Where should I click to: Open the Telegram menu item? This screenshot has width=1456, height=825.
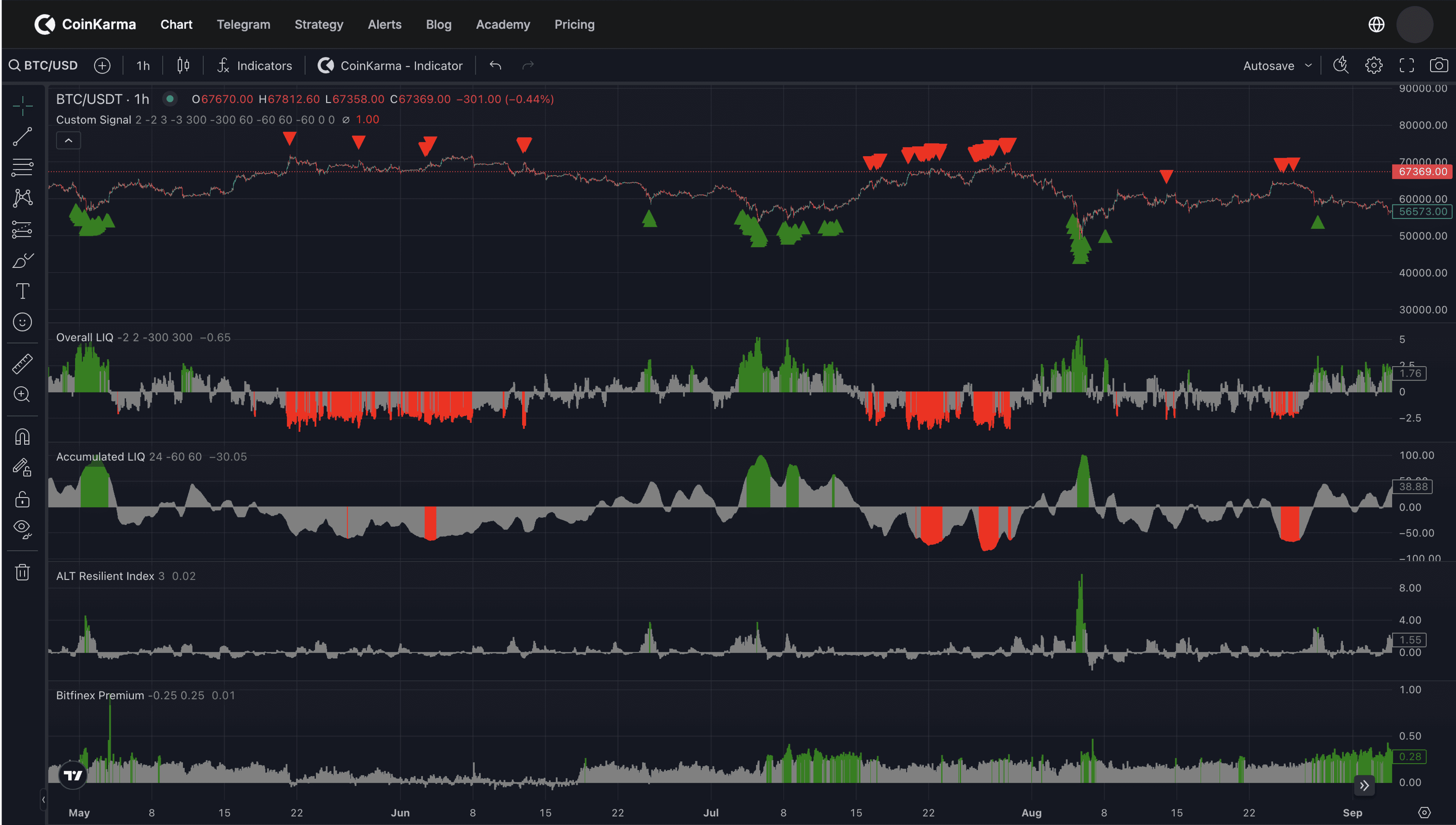(243, 24)
